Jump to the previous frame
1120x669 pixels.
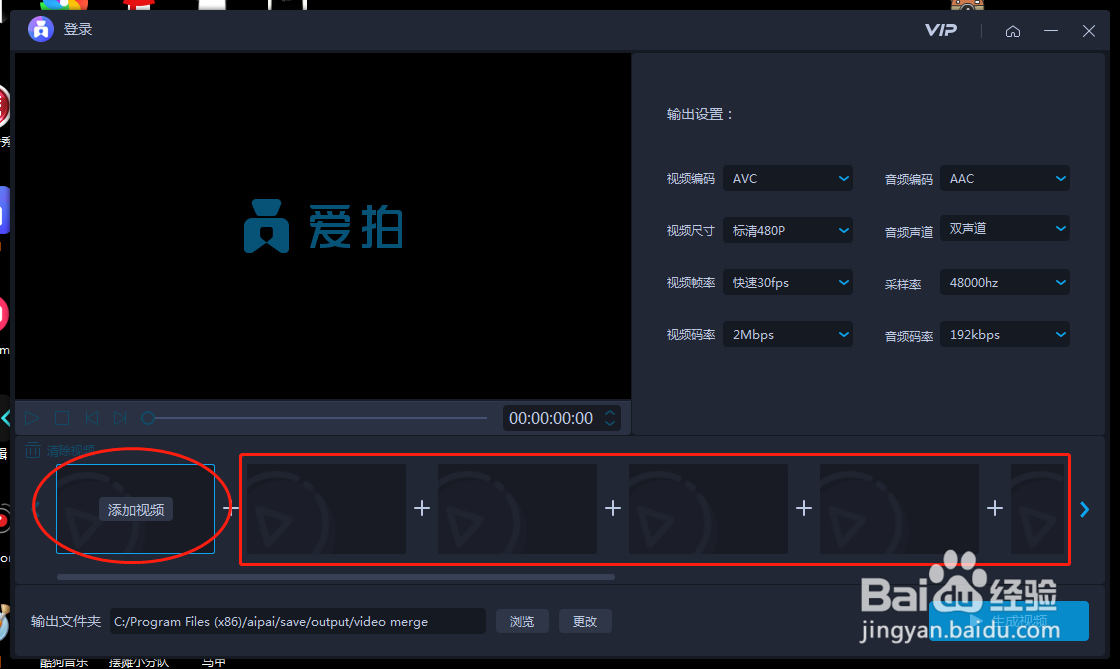click(91, 418)
